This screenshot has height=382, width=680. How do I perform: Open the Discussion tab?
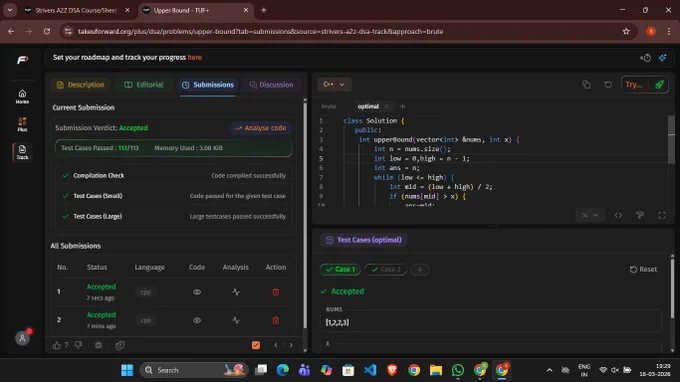pyautogui.click(x=271, y=85)
